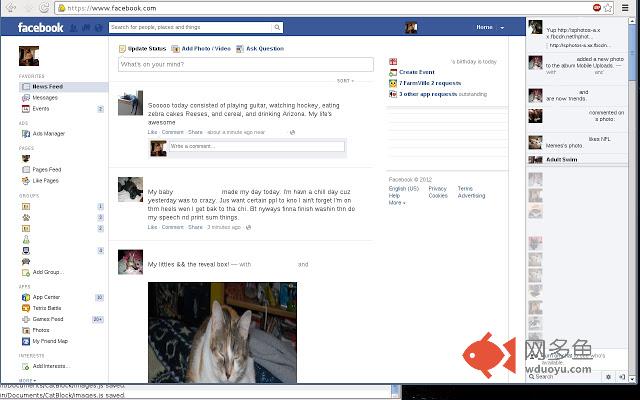
Task: Click audience globe icon on guitar post
Action: tap(292, 132)
